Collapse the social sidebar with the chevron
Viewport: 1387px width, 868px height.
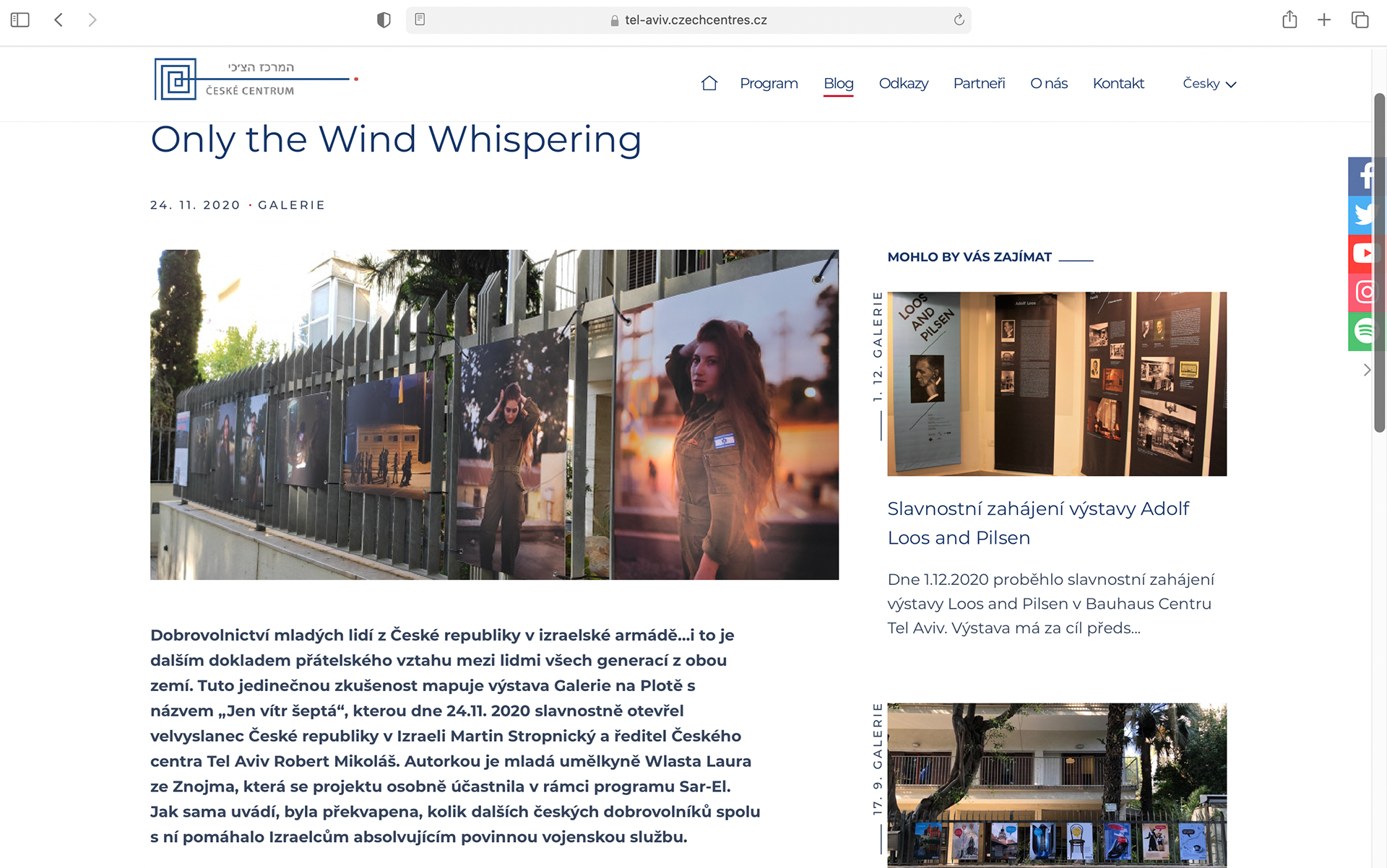1366,370
